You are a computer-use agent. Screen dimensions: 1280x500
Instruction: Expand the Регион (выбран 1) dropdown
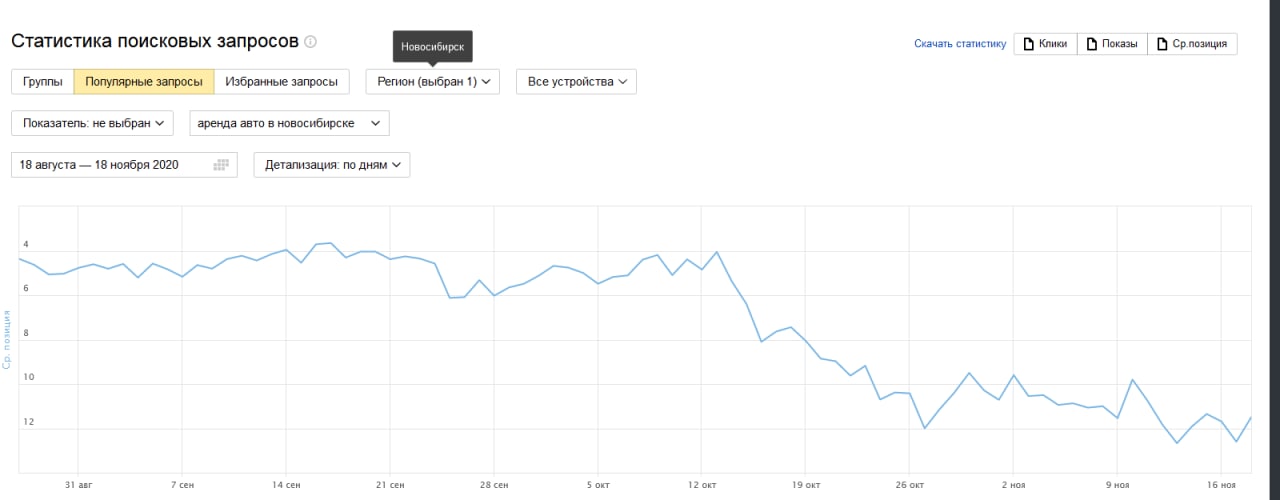(433, 82)
